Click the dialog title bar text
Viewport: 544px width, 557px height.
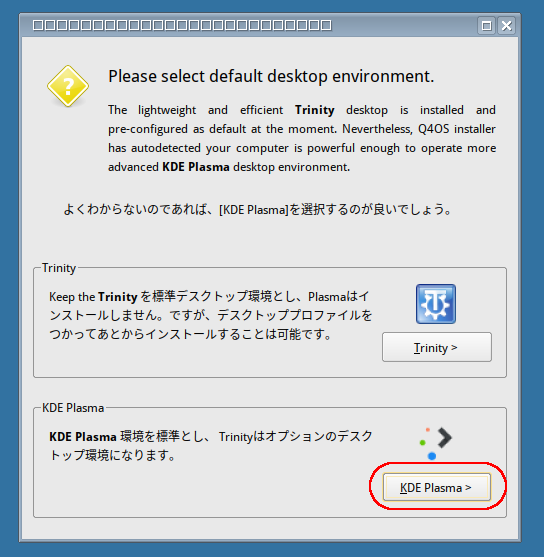[182, 26]
